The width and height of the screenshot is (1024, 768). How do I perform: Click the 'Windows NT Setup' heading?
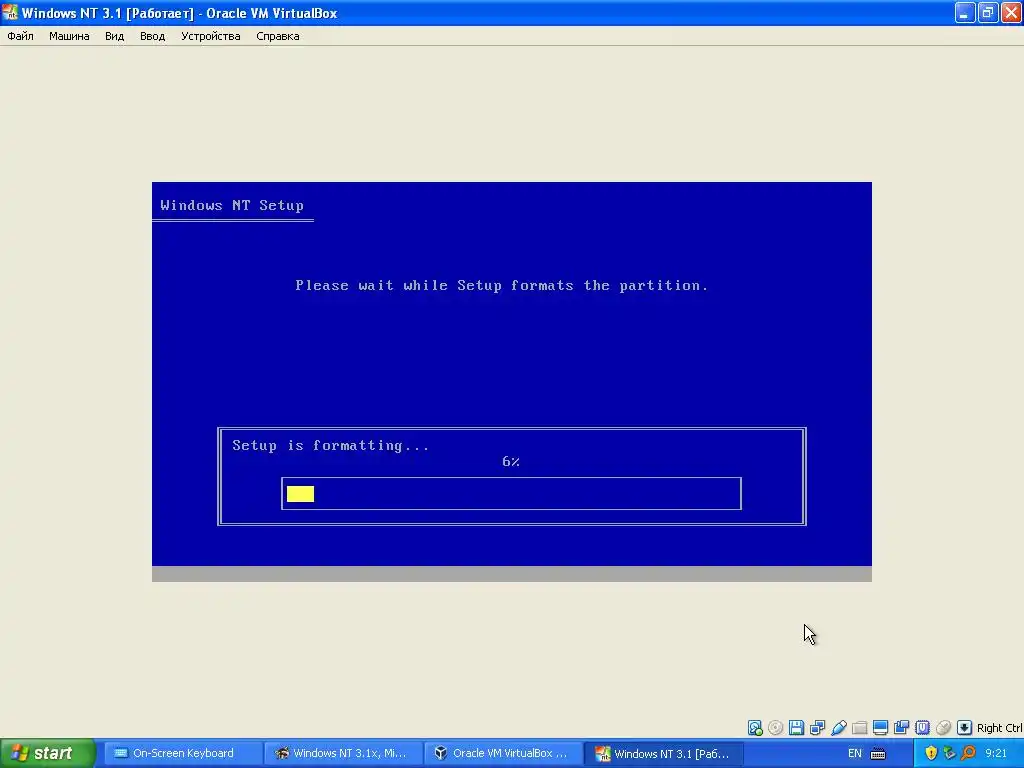(232, 205)
